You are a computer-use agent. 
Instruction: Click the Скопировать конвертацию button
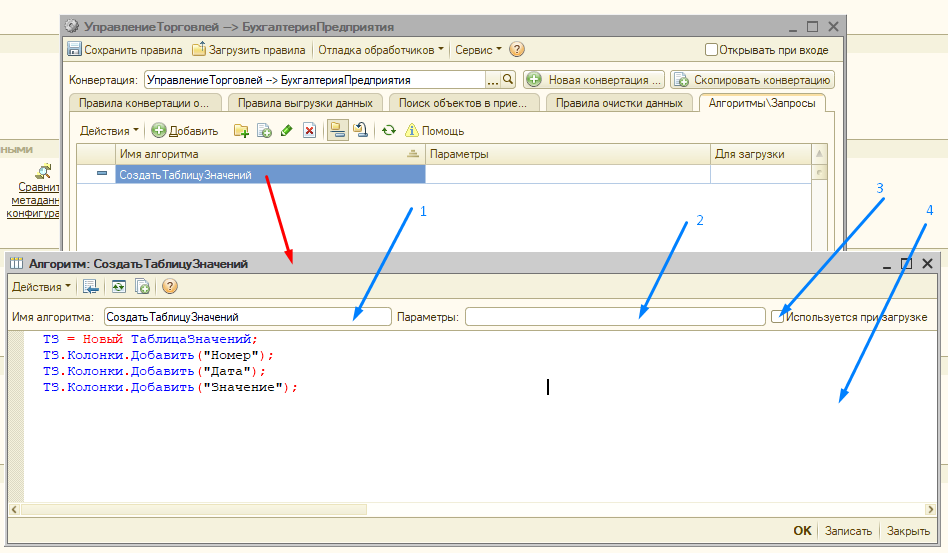click(x=752, y=79)
